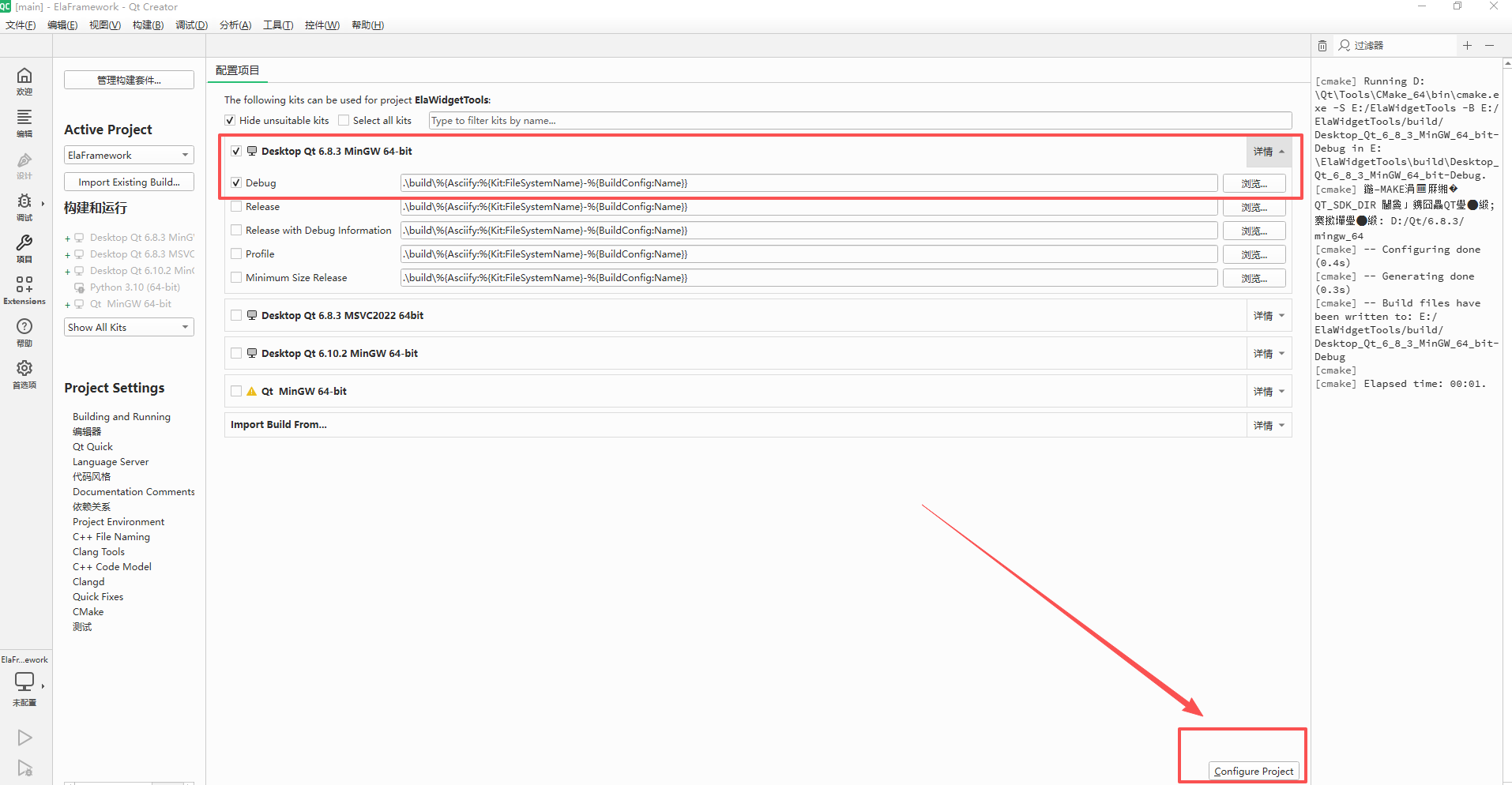1512x785 pixels.
Task: Enable Minimum Size Release checkbox
Action: click(236, 277)
